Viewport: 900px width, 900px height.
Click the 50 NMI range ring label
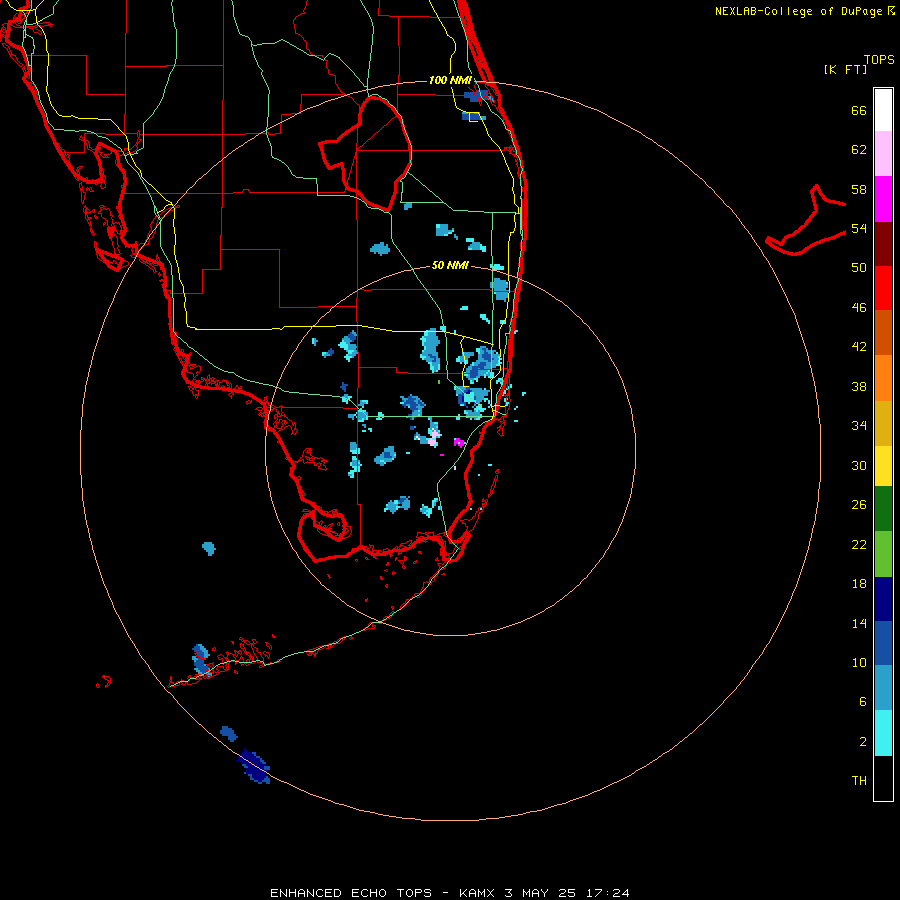tap(450, 266)
